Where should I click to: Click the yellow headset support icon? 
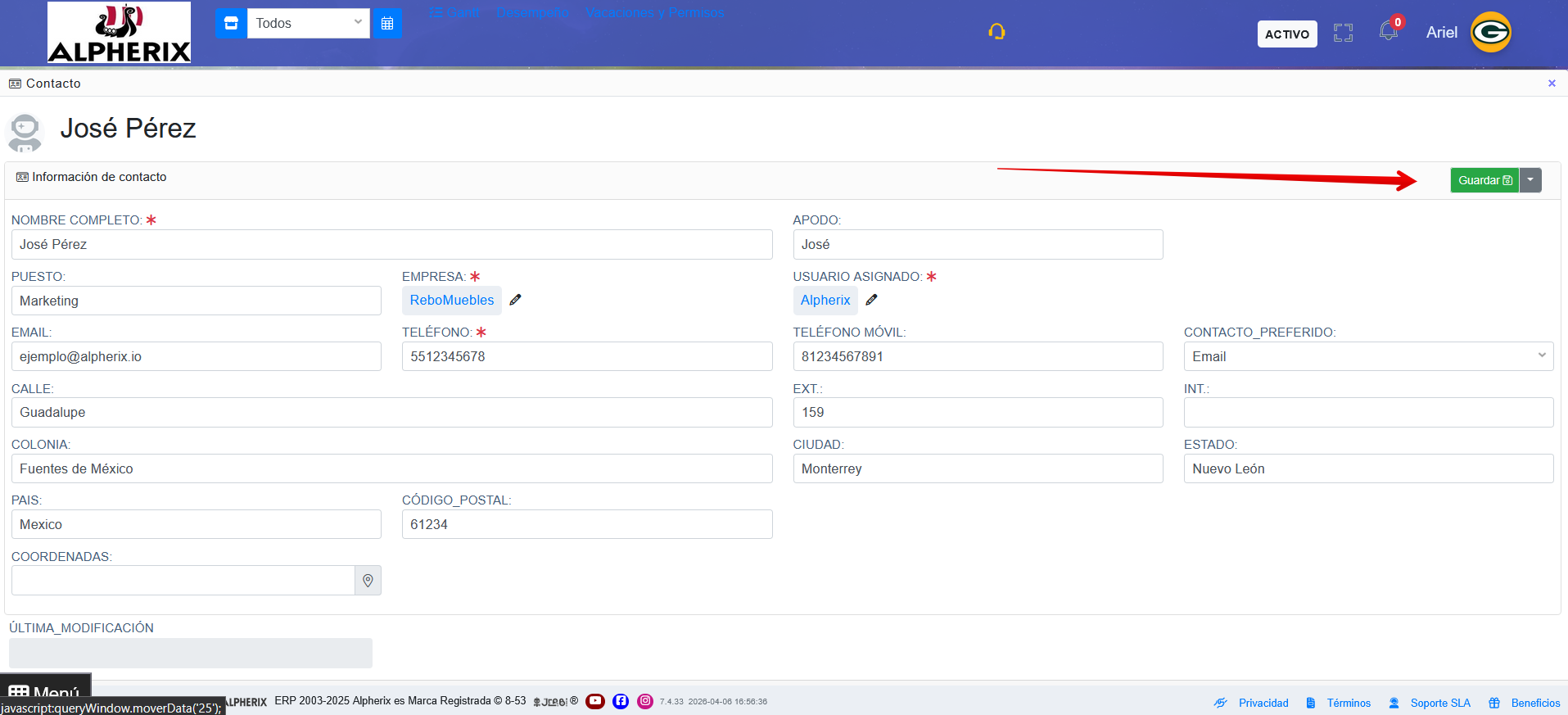tap(996, 32)
